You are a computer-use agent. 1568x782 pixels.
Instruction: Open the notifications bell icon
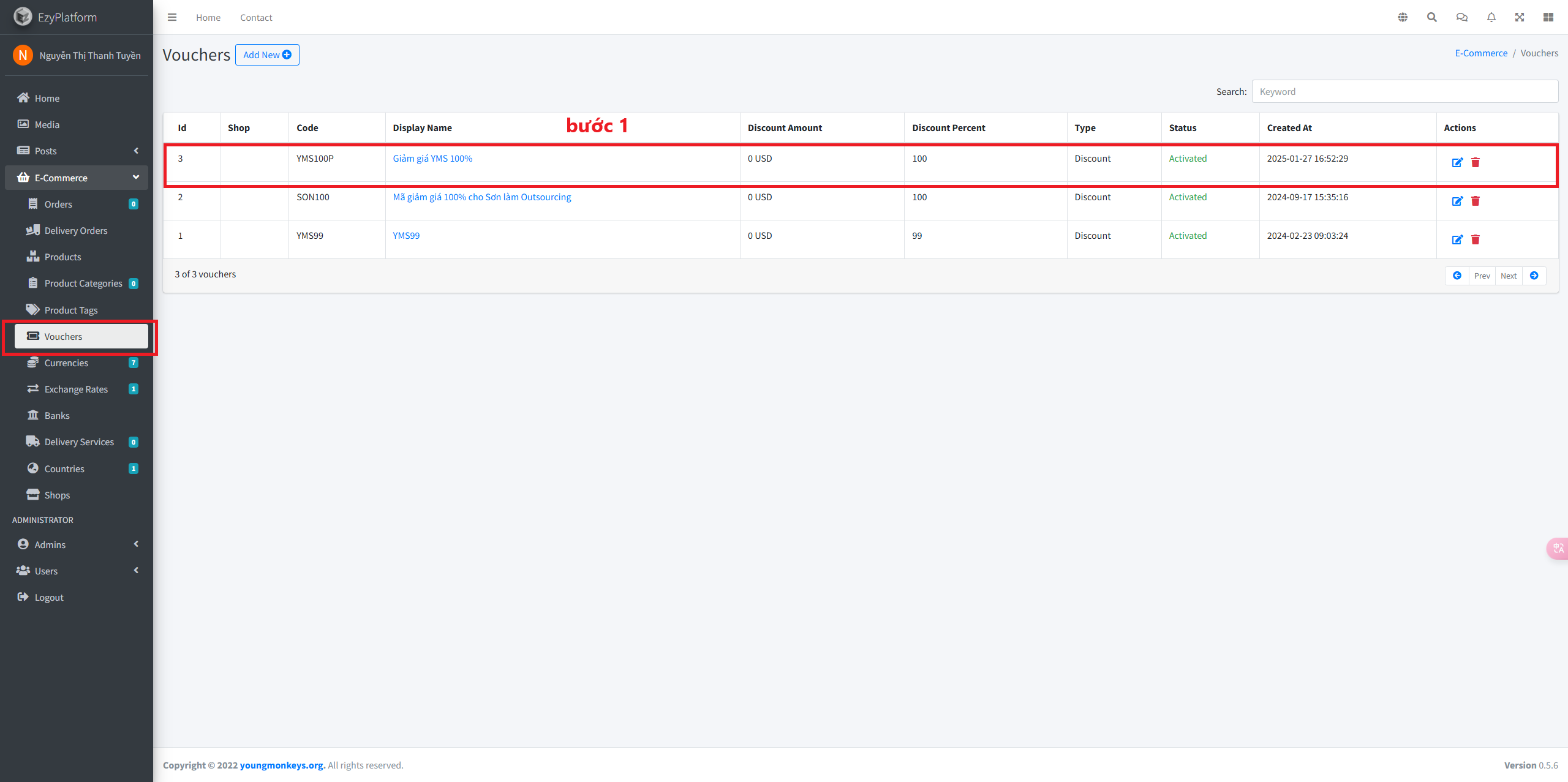(x=1491, y=17)
